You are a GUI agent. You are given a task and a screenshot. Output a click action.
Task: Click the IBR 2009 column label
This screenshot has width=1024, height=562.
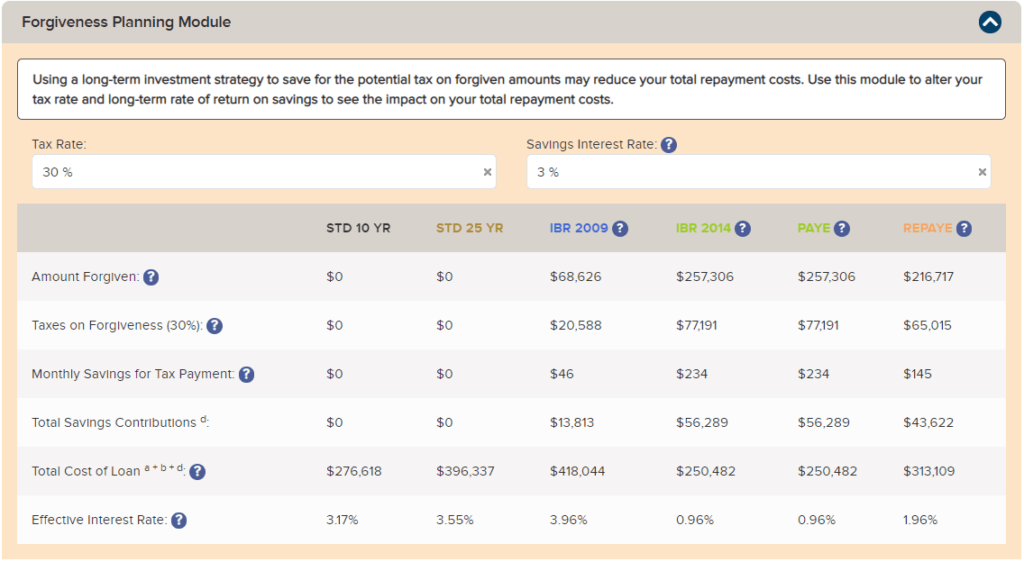tap(578, 228)
